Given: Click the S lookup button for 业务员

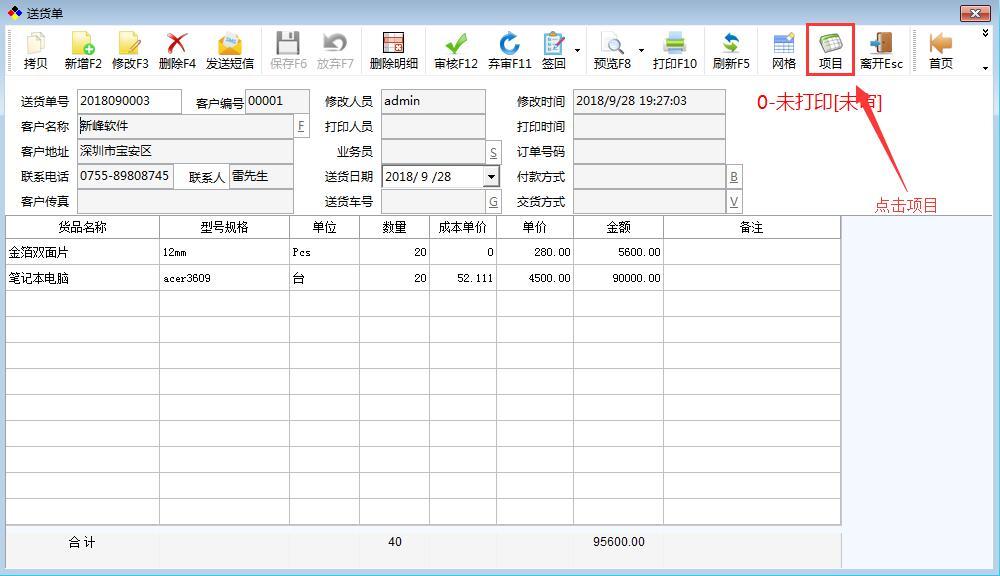Looking at the screenshot, I should point(493,152).
